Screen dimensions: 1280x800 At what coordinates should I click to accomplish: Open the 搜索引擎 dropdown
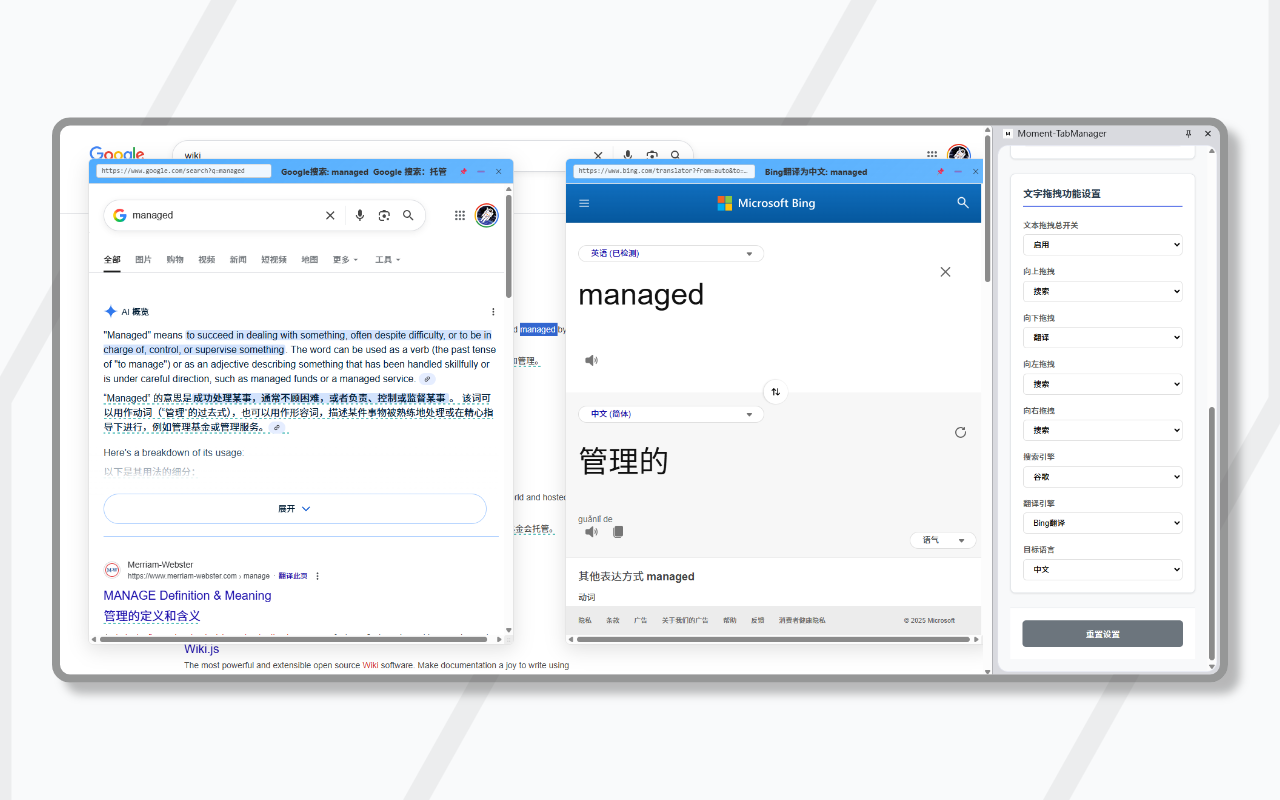(1102, 477)
